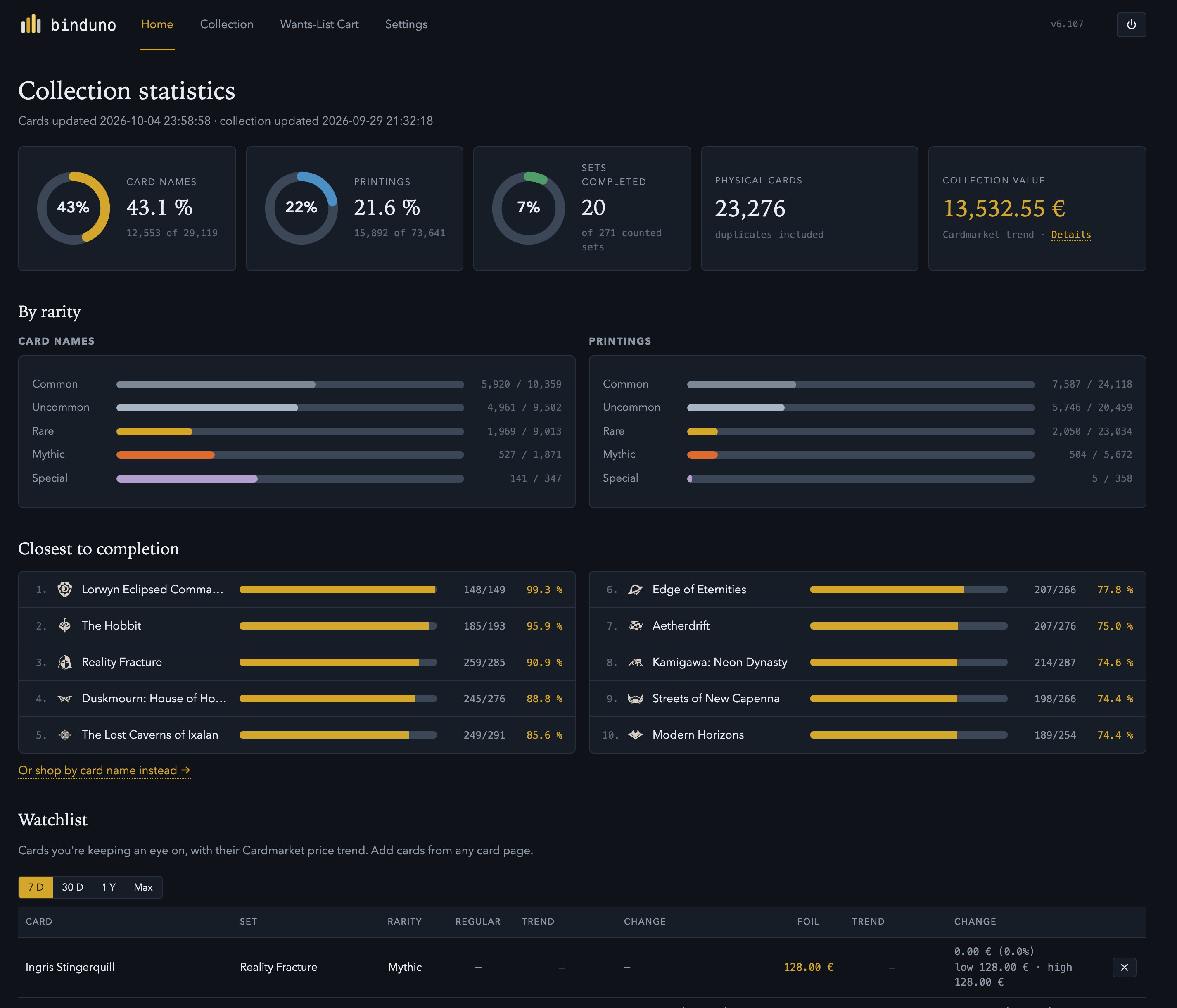Click the FOIL column header
Image resolution: width=1177 pixels, height=1008 pixels.
(x=808, y=921)
